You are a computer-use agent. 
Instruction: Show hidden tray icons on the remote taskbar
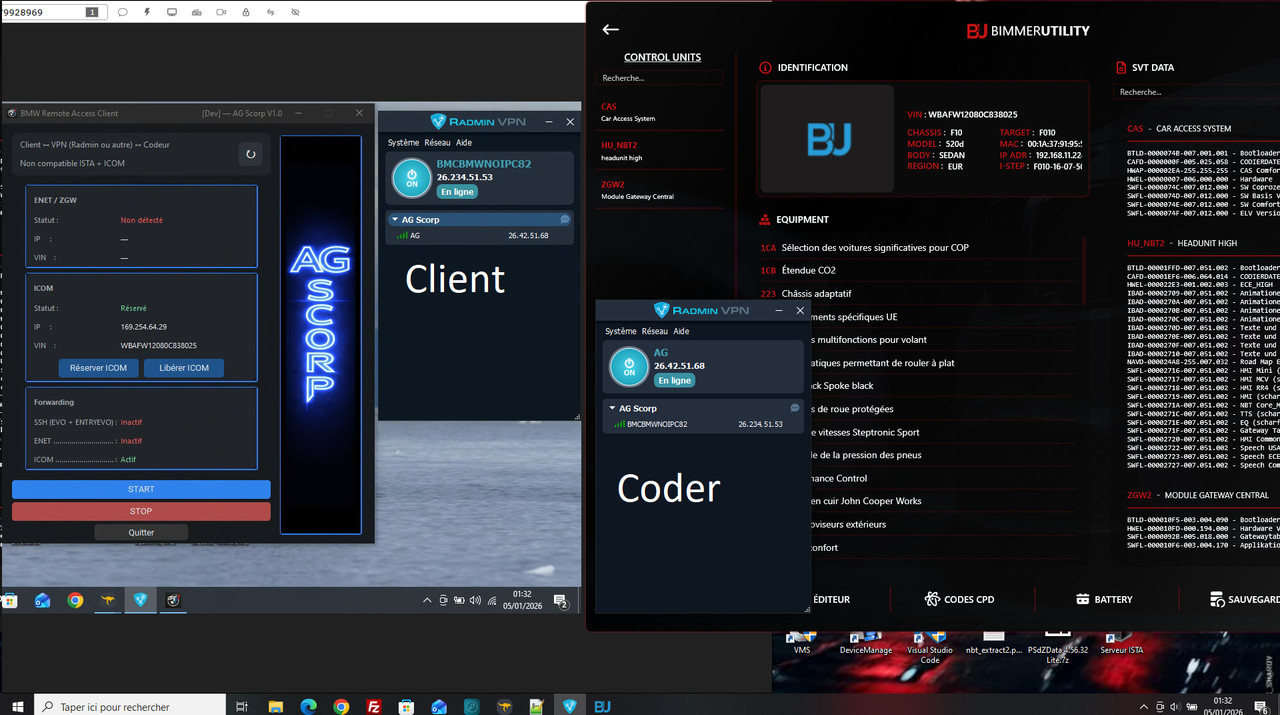427,601
